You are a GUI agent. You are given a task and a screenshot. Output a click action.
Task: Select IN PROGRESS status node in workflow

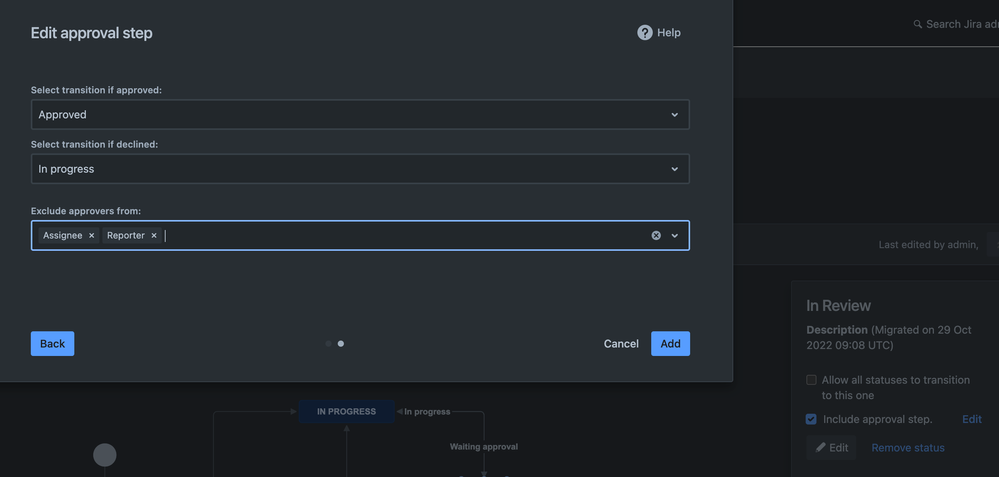tap(347, 411)
